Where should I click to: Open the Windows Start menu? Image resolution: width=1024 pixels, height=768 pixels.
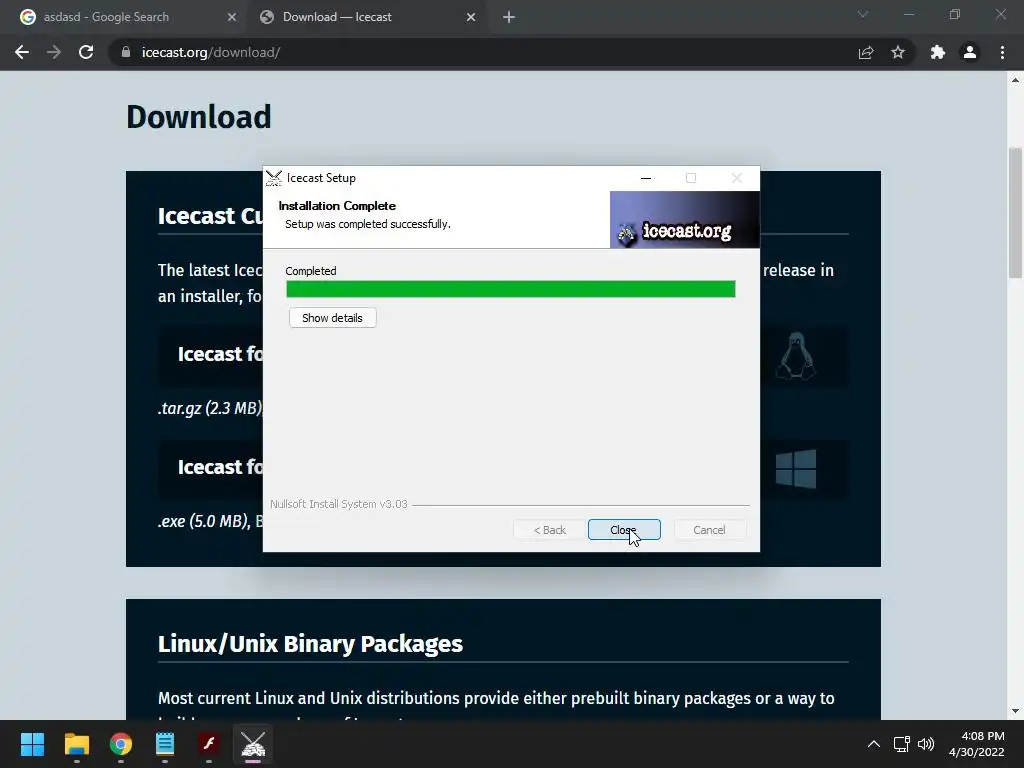(32, 744)
